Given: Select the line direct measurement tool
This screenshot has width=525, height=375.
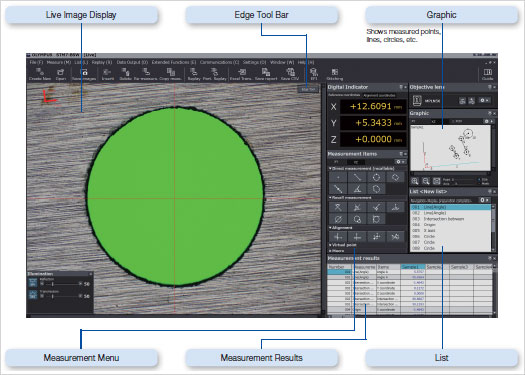Looking at the screenshot, I should 357,177.
